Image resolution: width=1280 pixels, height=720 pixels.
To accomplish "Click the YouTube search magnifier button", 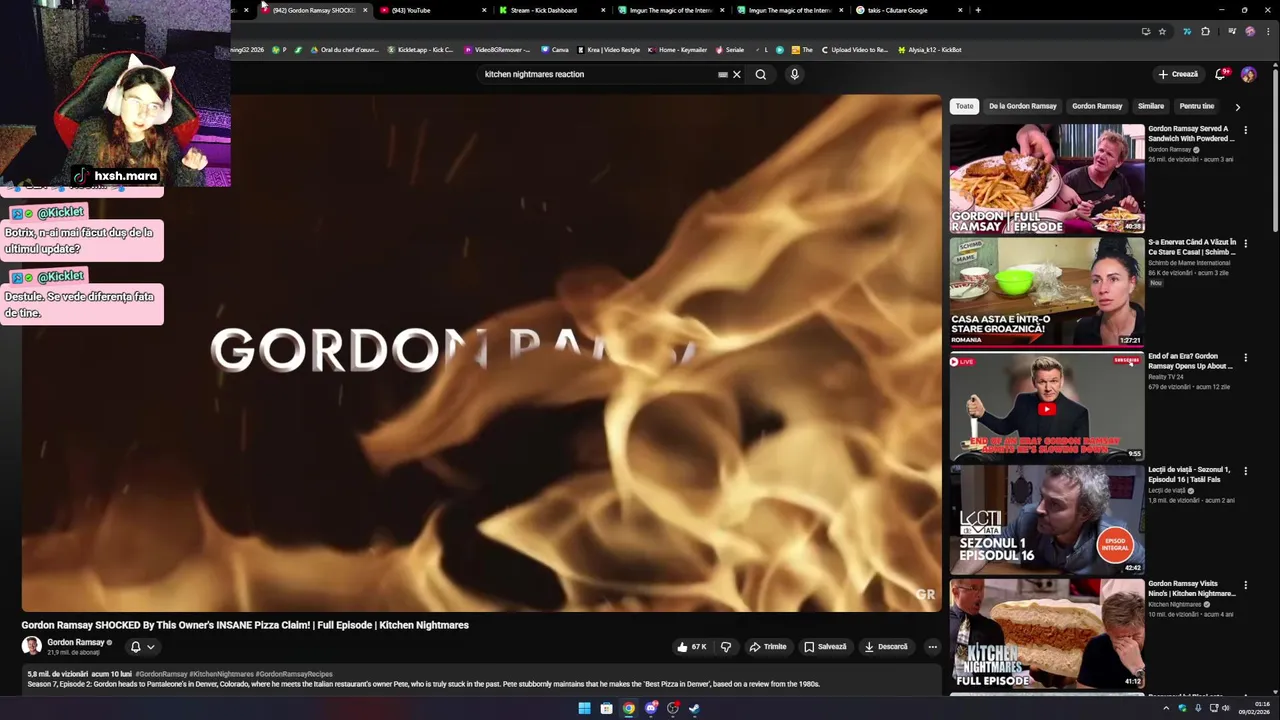I will click(761, 74).
